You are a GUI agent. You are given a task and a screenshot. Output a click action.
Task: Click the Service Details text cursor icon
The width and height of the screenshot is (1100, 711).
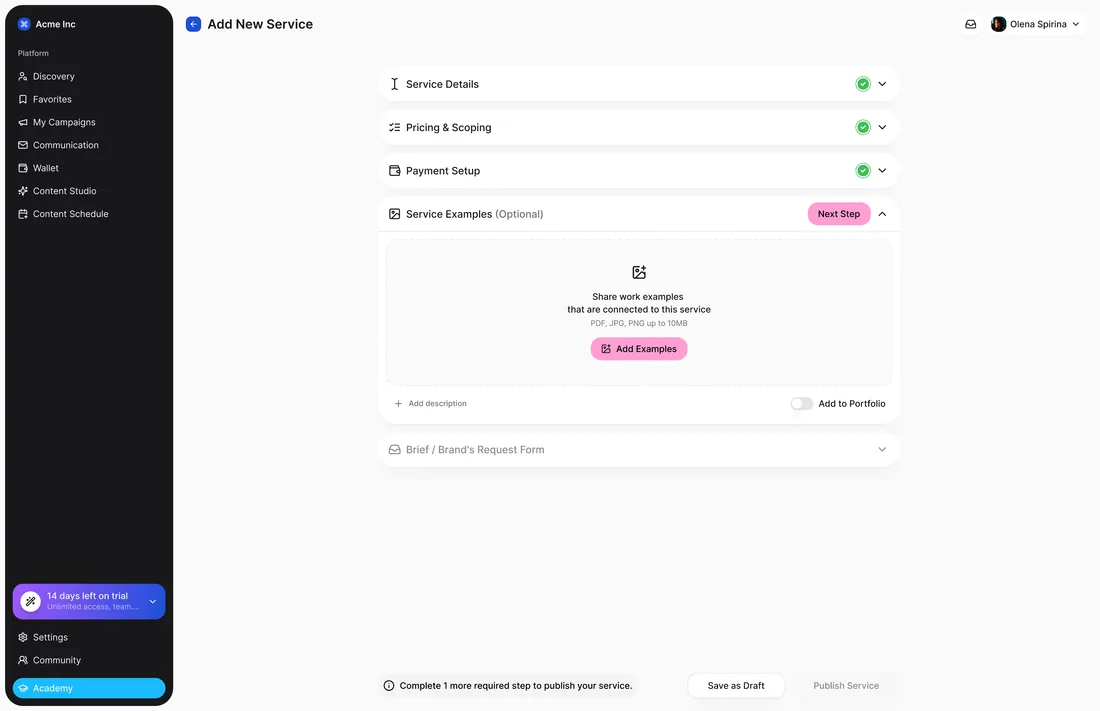tap(394, 84)
